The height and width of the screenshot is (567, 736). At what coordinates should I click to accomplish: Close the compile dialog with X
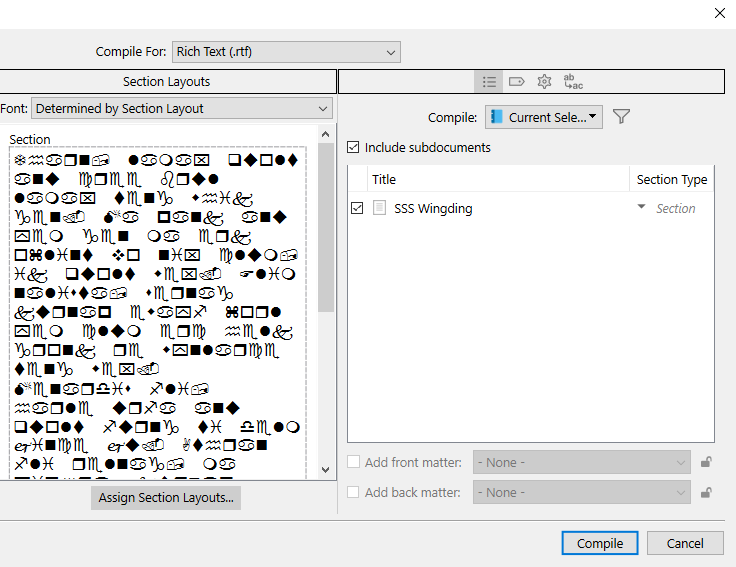click(x=719, y=13)
